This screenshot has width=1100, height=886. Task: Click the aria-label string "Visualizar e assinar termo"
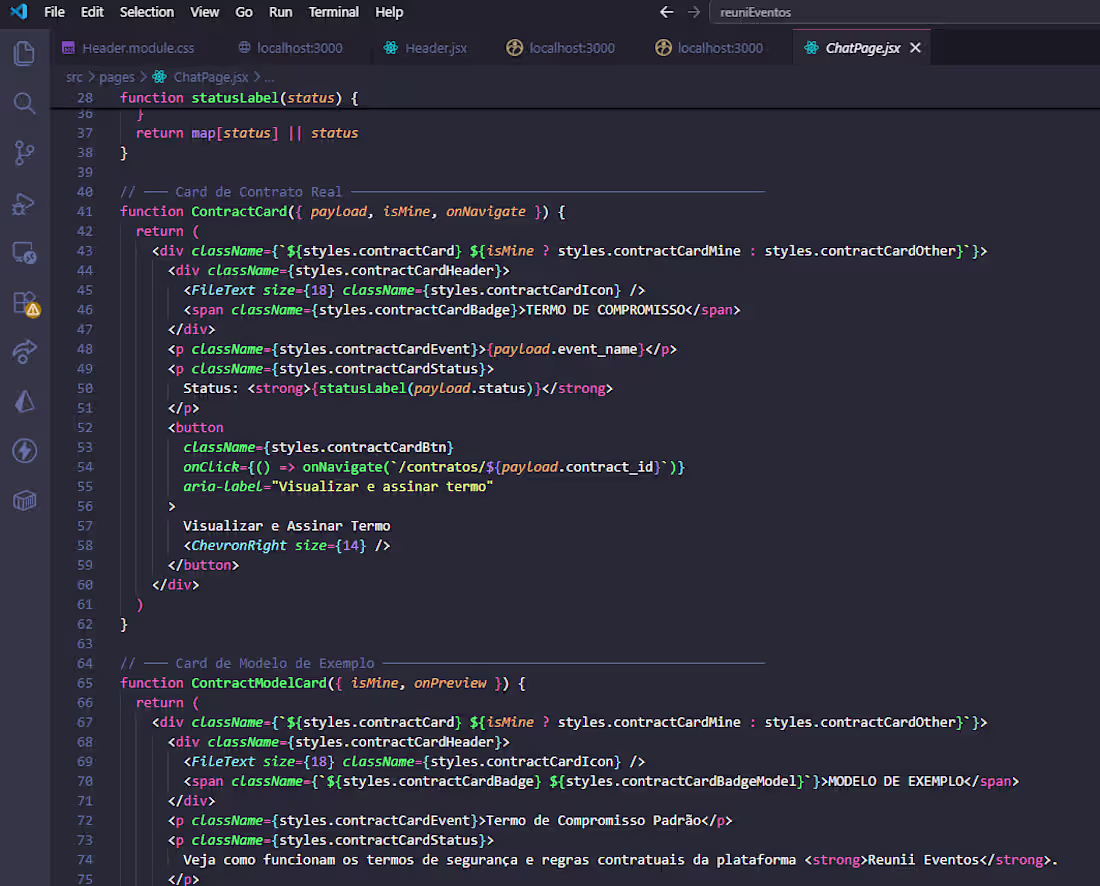(x=382, y=486)
